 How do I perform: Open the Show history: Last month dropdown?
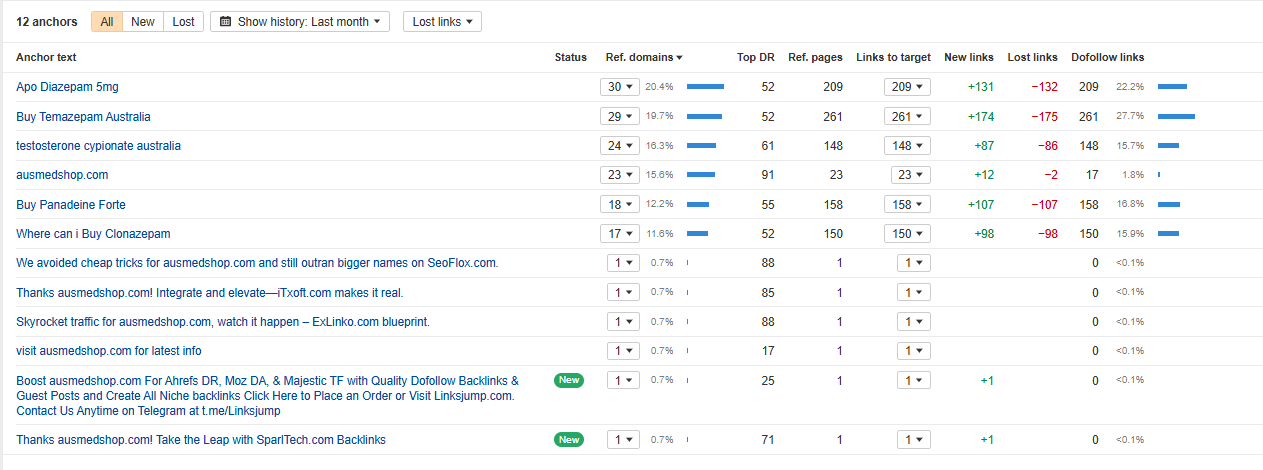pos(300,22)
